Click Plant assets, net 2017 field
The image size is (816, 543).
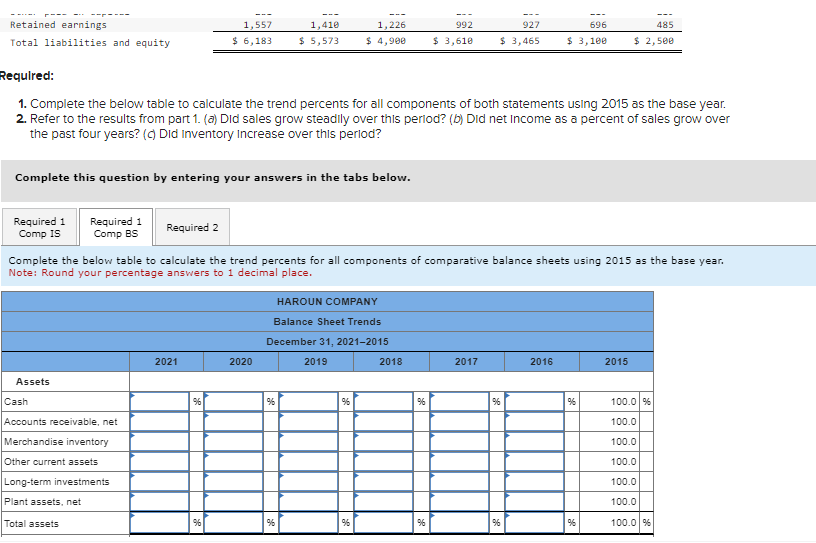pos(460,501)
